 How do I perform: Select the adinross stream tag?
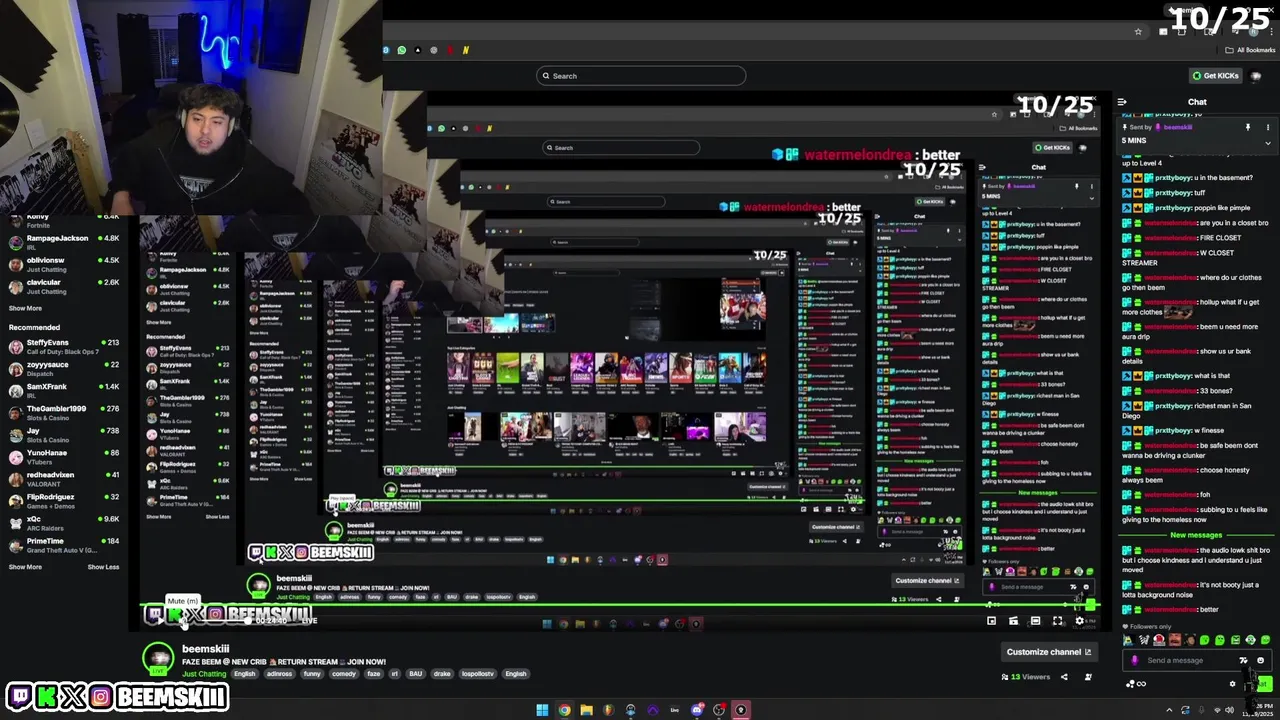pos(279,674)
